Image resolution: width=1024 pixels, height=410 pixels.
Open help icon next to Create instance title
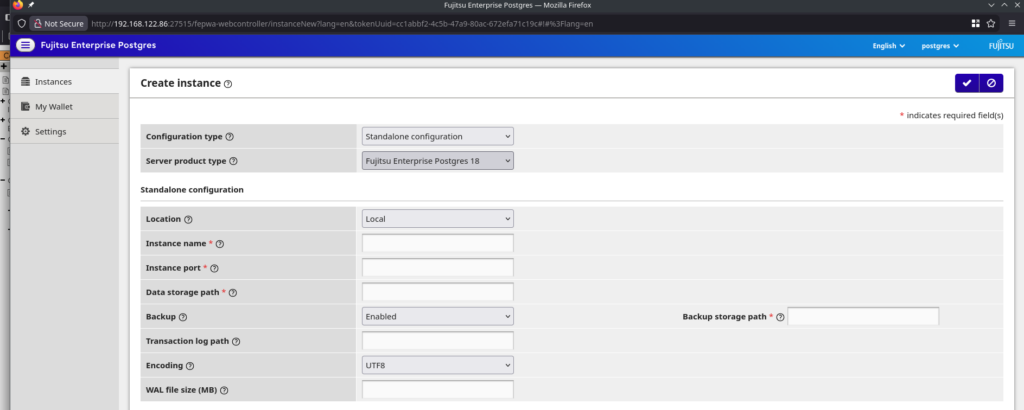click(x=228, y=84)
